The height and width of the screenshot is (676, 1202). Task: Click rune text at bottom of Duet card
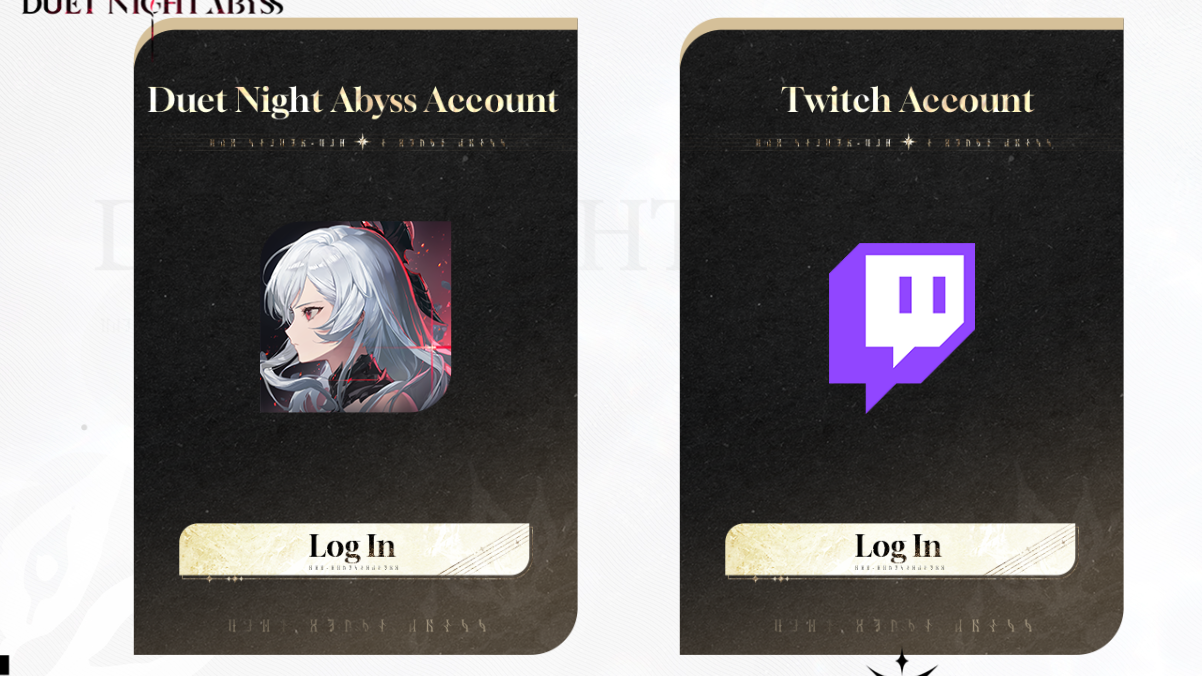[357, 626]
